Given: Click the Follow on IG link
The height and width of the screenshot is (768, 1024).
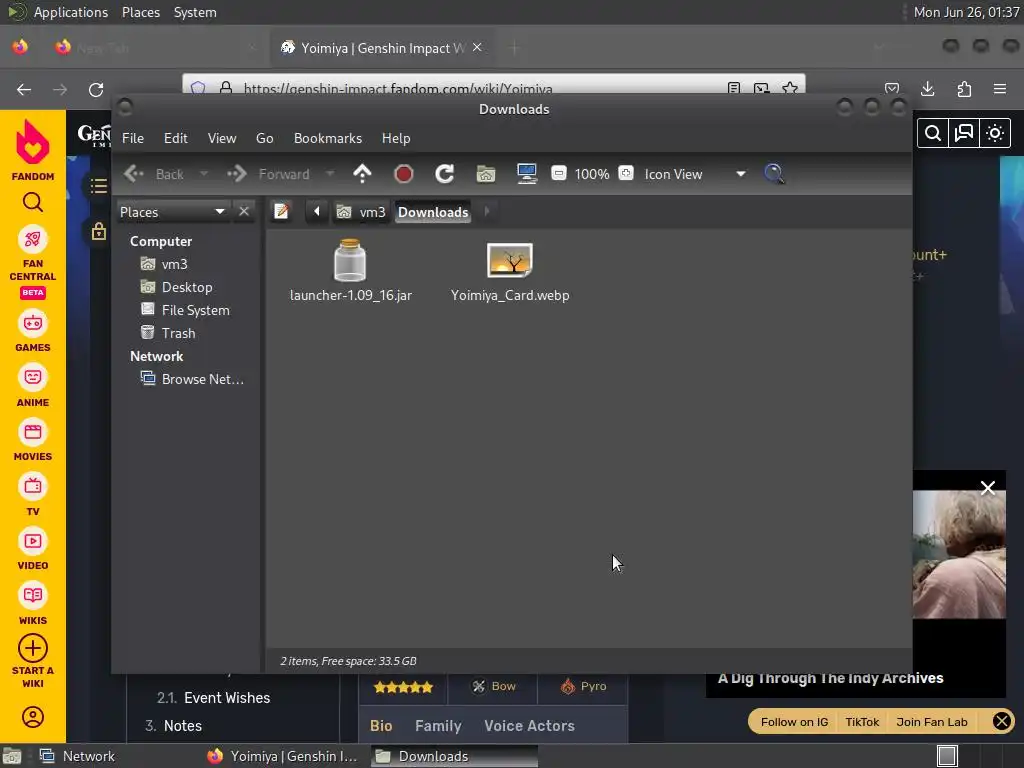Looking at the screenshot, I should pyautogui.click(x=794, y=722).
